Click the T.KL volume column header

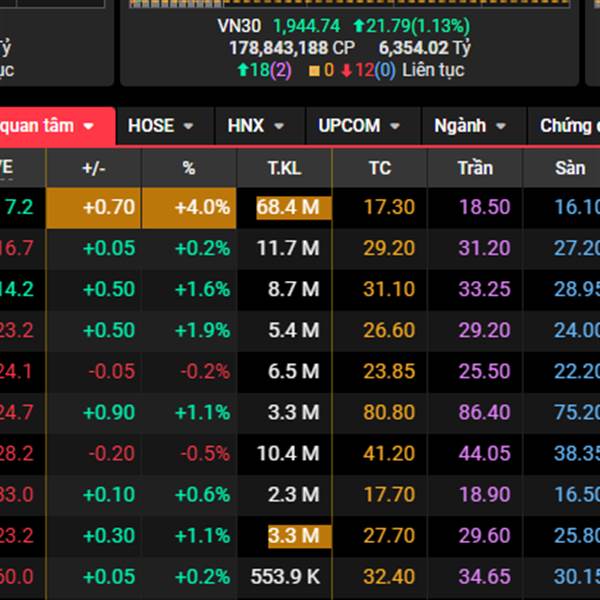(x=284, y=168)
